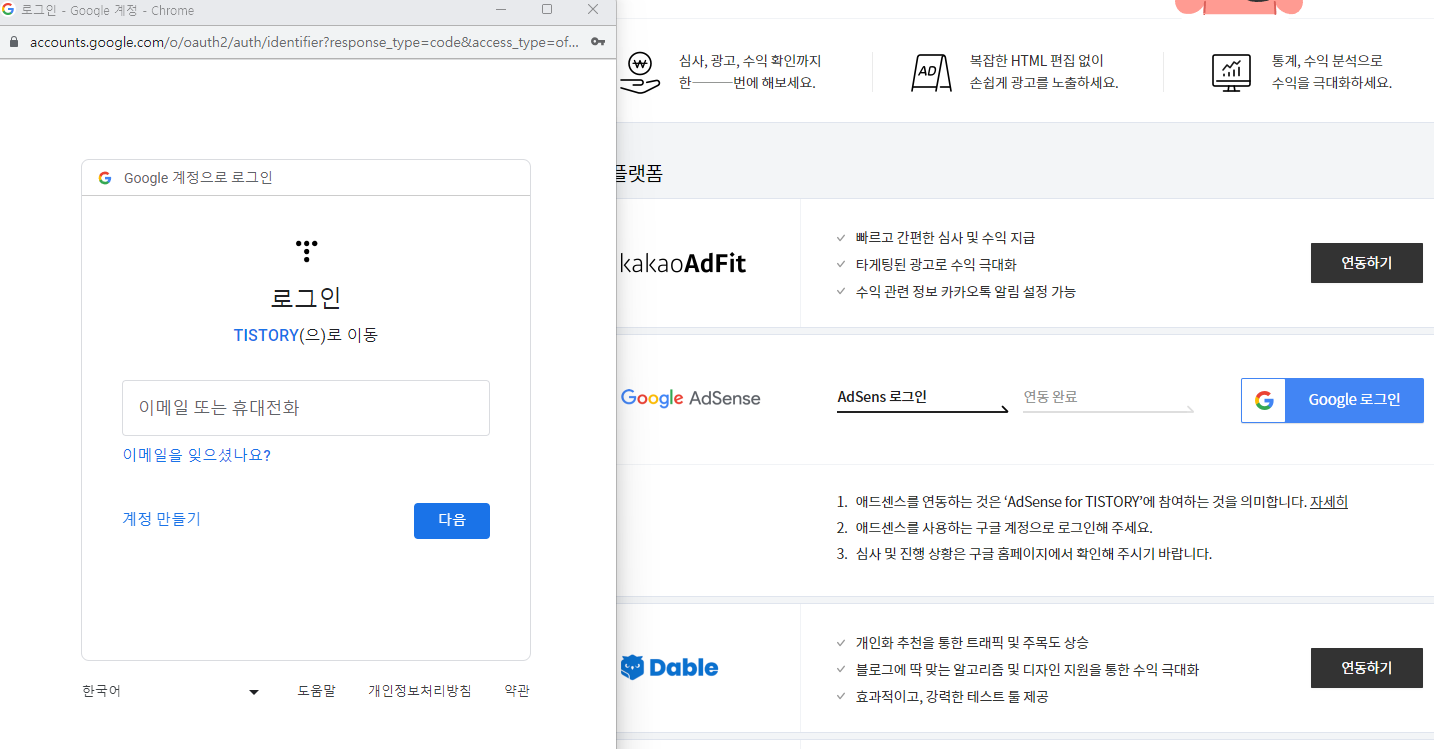Click '심사, 광고, 수익 확인까지' description text

tap(750, 61)
